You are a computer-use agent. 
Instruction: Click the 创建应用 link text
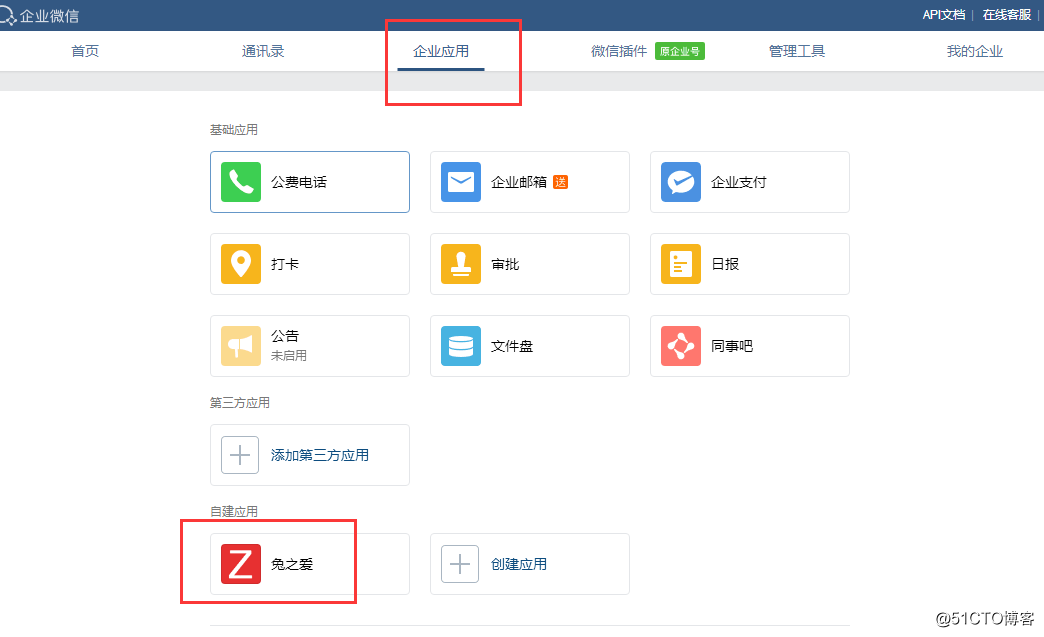[519, 564]
